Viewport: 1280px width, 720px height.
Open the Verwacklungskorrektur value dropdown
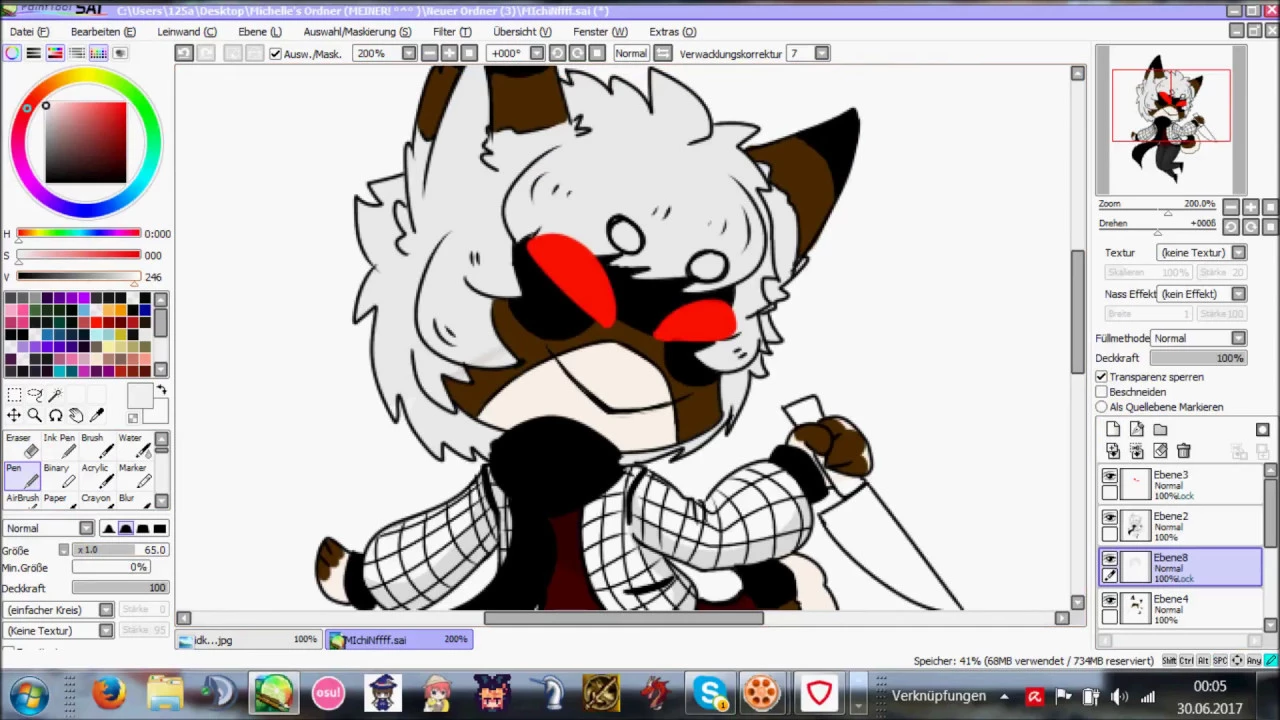pos(822,53)
